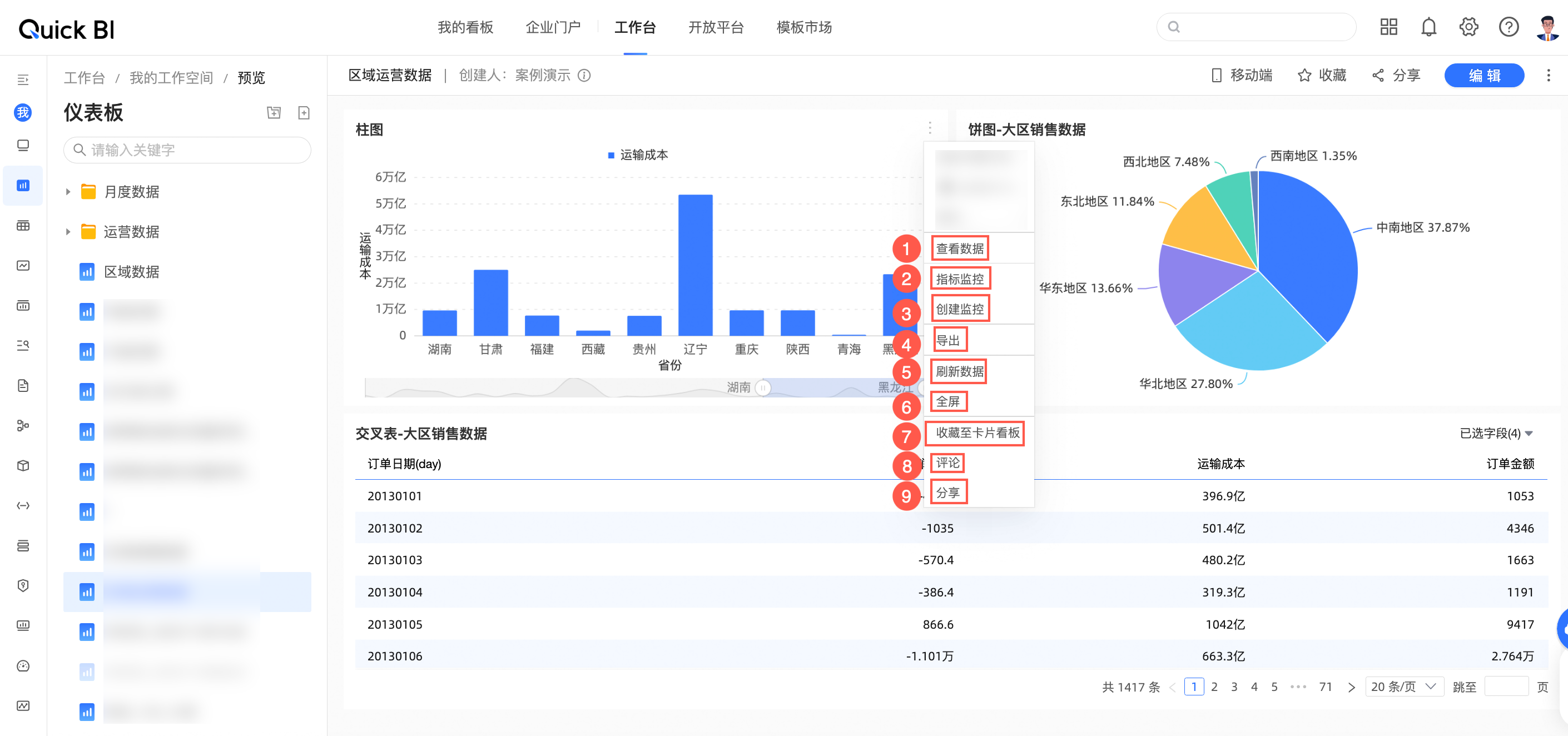This screenshot has width=1568, height=736.
Task: Open the document report icon in sidebar
Action: pos(23,385)
